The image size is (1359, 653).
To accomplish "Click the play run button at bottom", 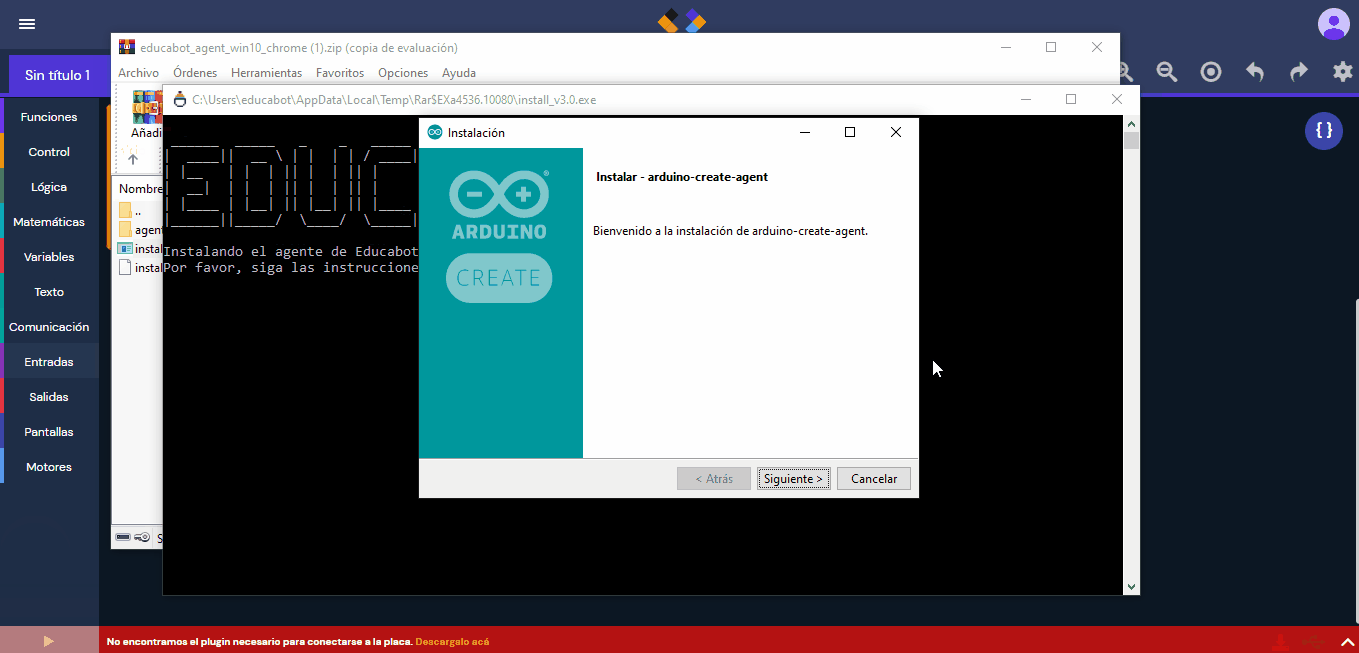I will (49, 640).
